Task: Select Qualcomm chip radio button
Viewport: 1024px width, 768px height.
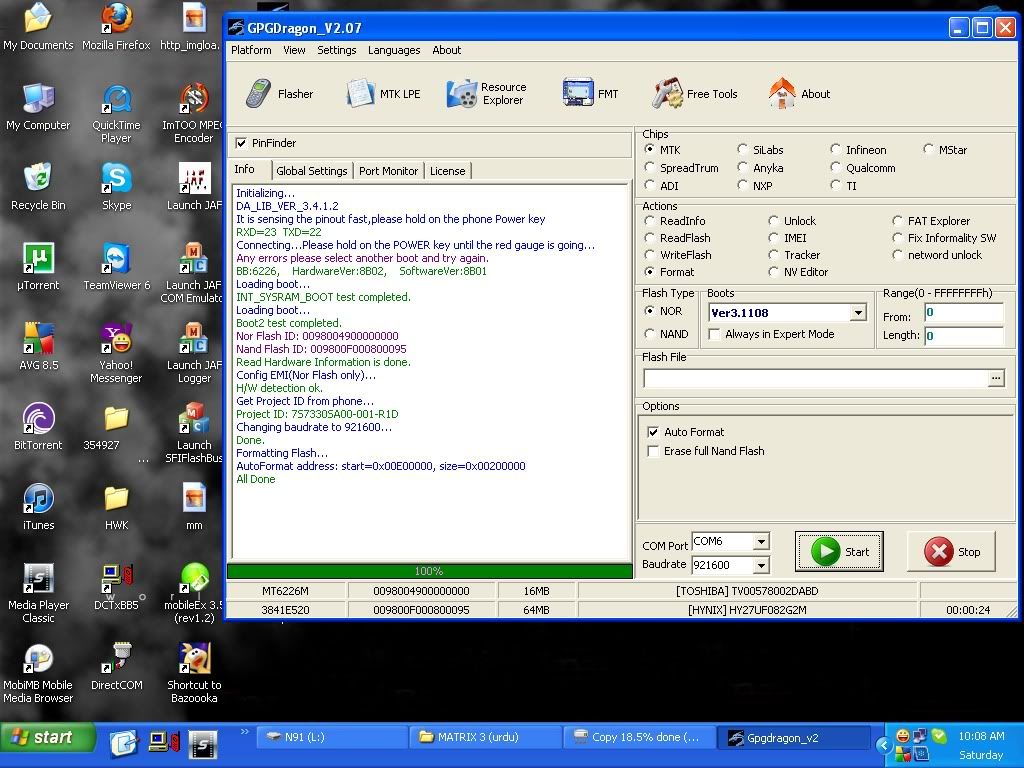Action: pyautogui.click(x=836, y=168)
